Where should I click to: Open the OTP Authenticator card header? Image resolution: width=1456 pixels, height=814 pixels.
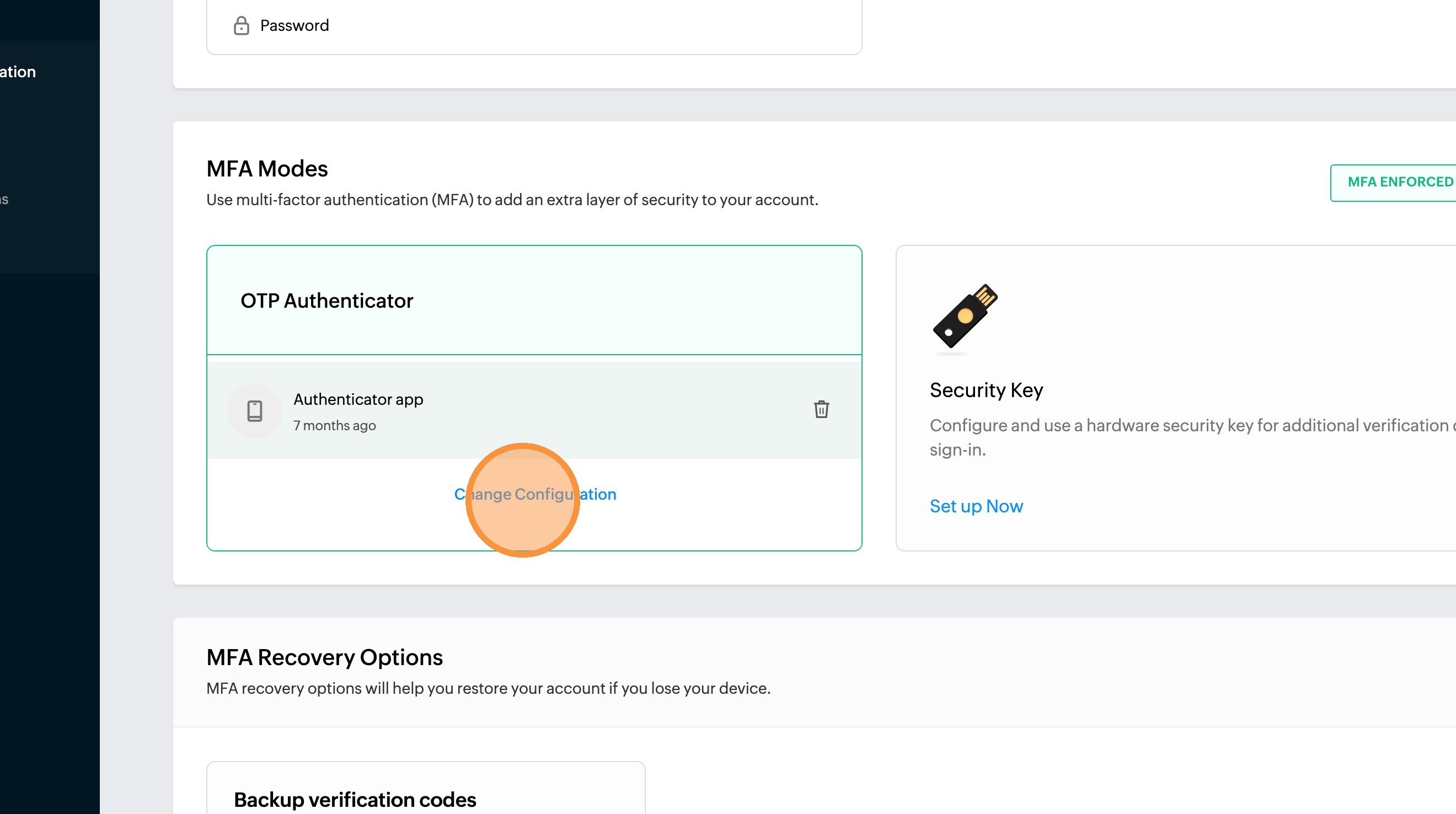[534, 300]
